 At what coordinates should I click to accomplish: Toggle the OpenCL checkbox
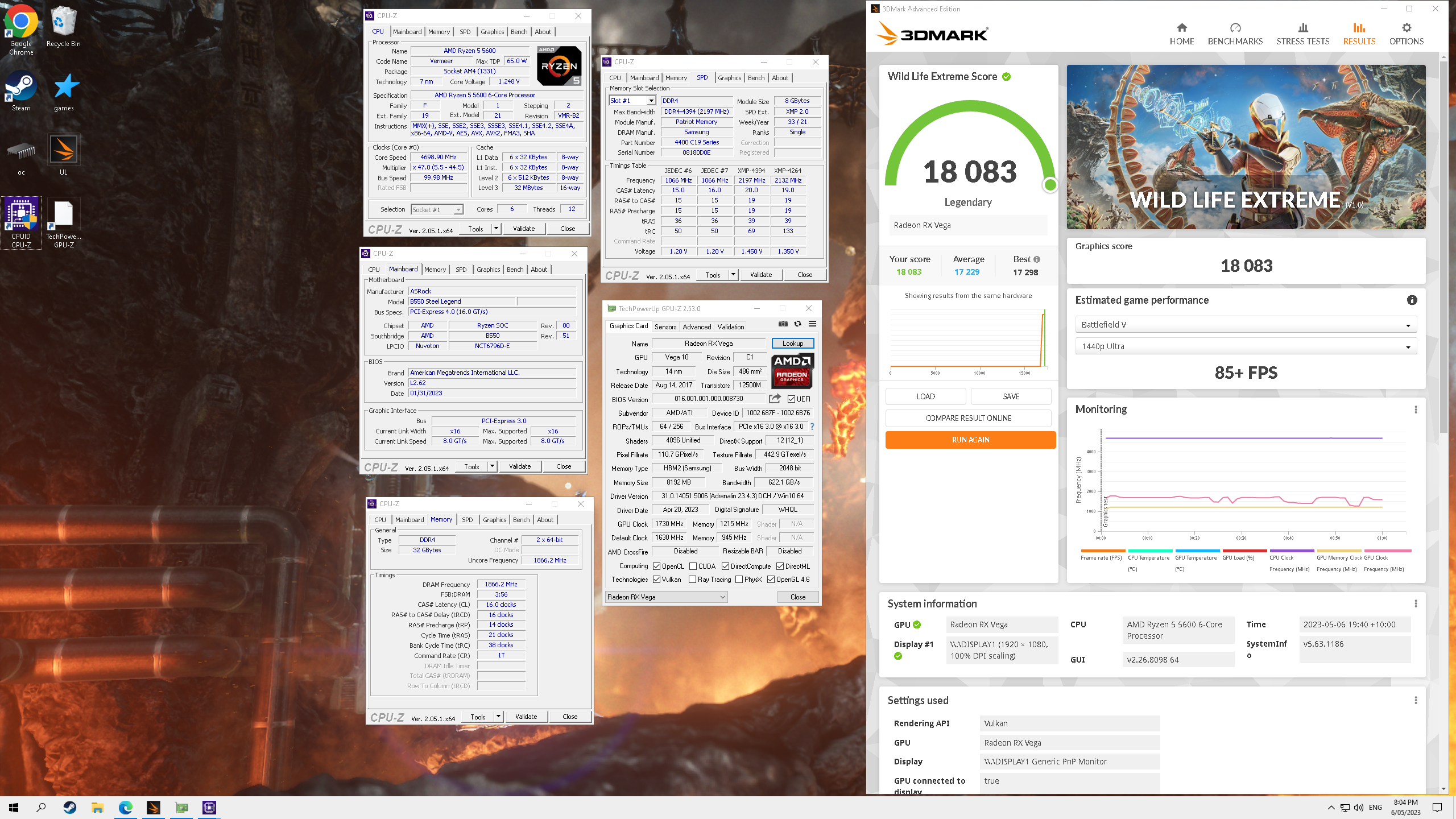point(656,566)
